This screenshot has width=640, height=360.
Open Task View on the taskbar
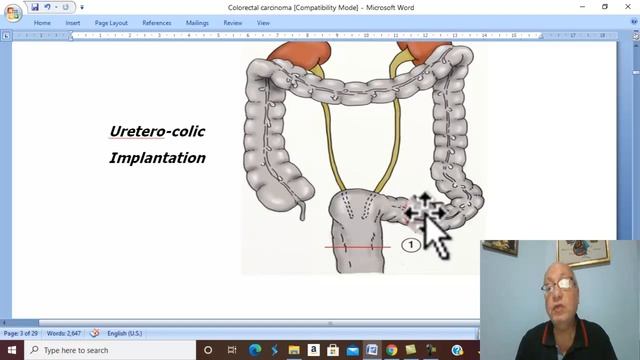[232, 350]
